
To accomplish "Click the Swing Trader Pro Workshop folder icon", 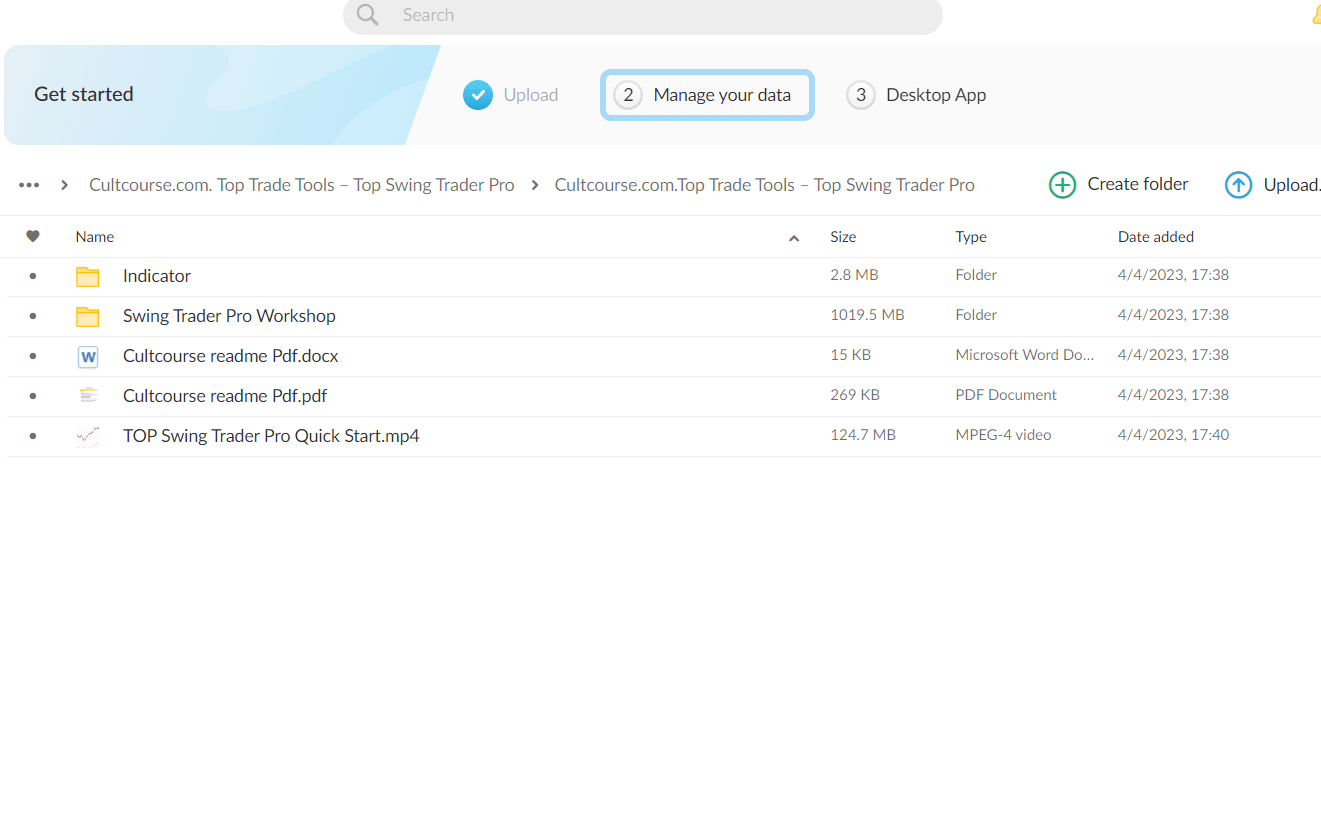I will click(88, 317).
